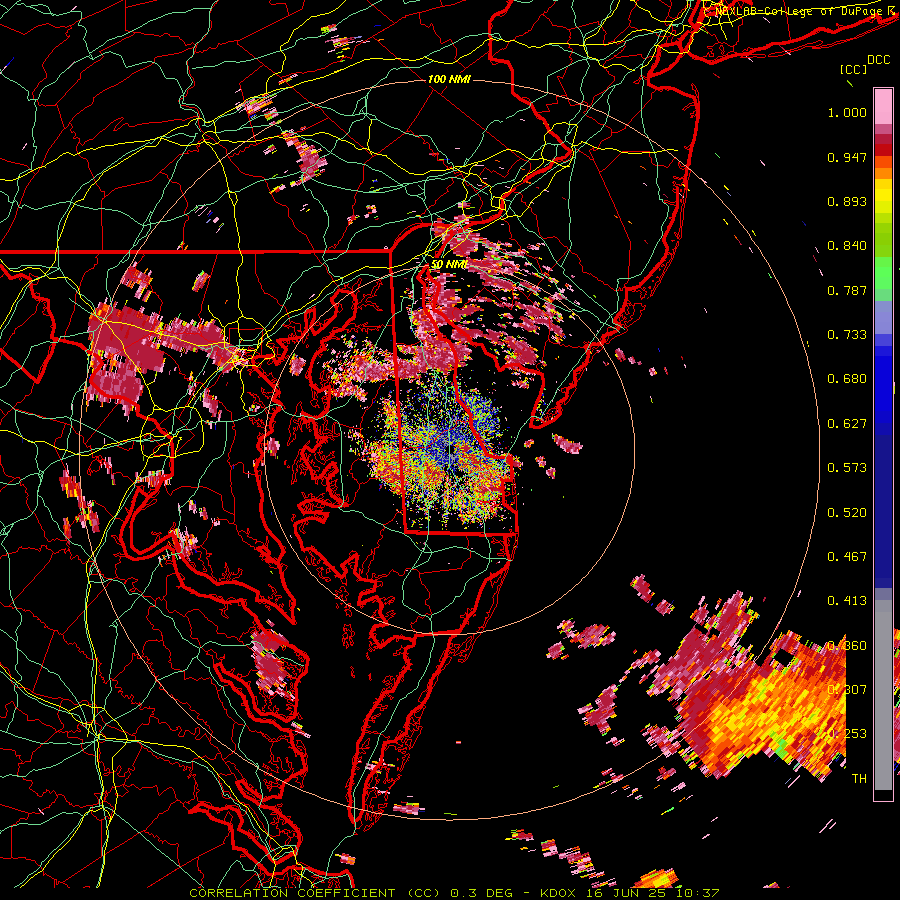900x900 pixels.
Task: Click the [CC] legend unit label
Action: 853,69
